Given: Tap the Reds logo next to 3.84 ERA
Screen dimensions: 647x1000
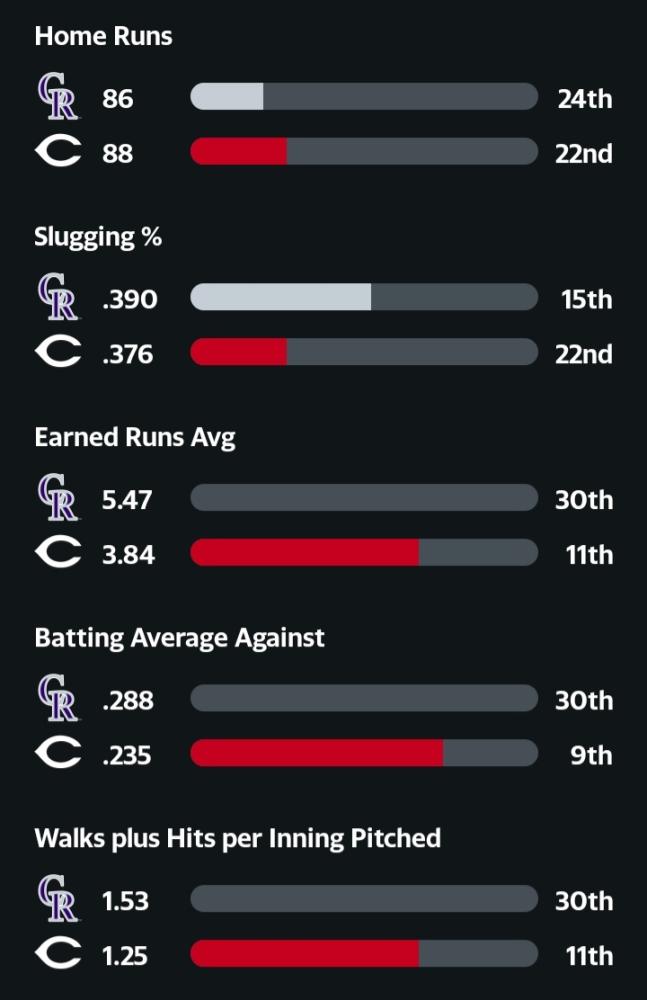Looking at the screenshot, I should [x=58, y=552].
